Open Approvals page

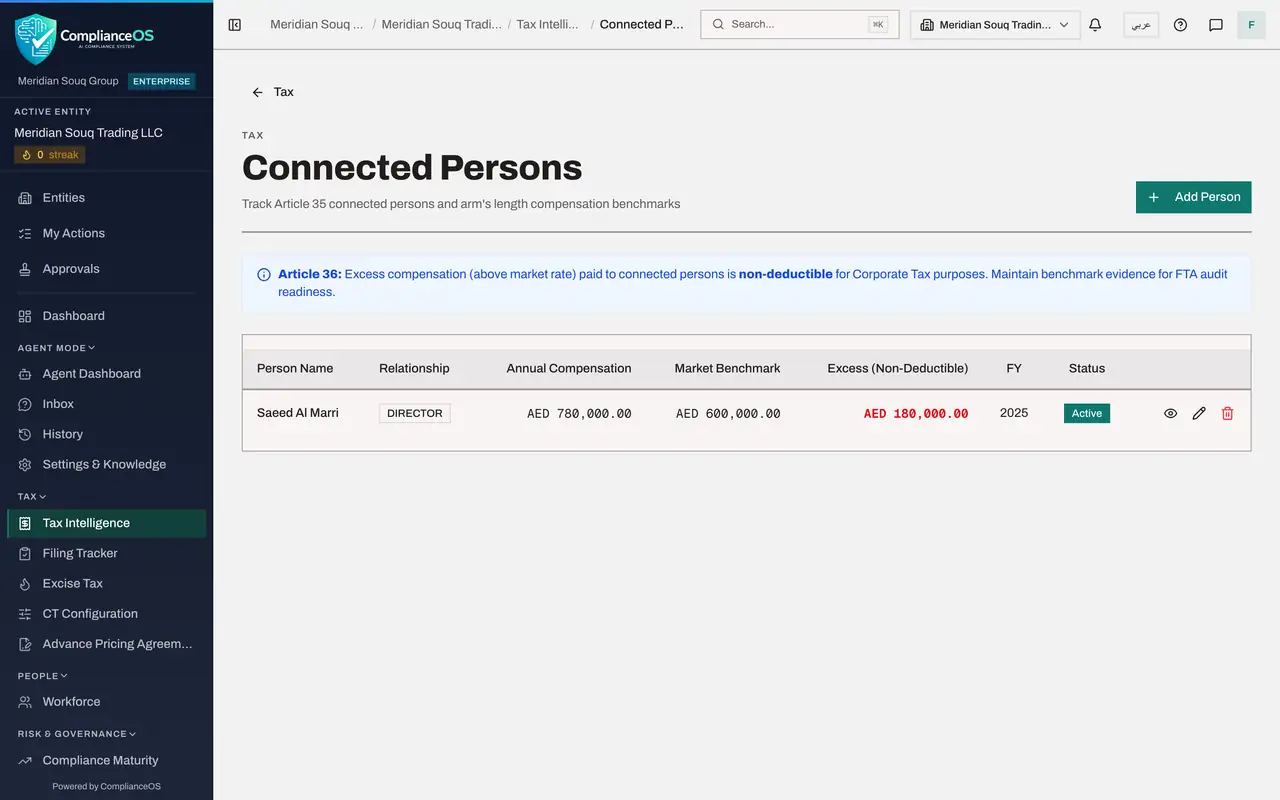(106, 269)
